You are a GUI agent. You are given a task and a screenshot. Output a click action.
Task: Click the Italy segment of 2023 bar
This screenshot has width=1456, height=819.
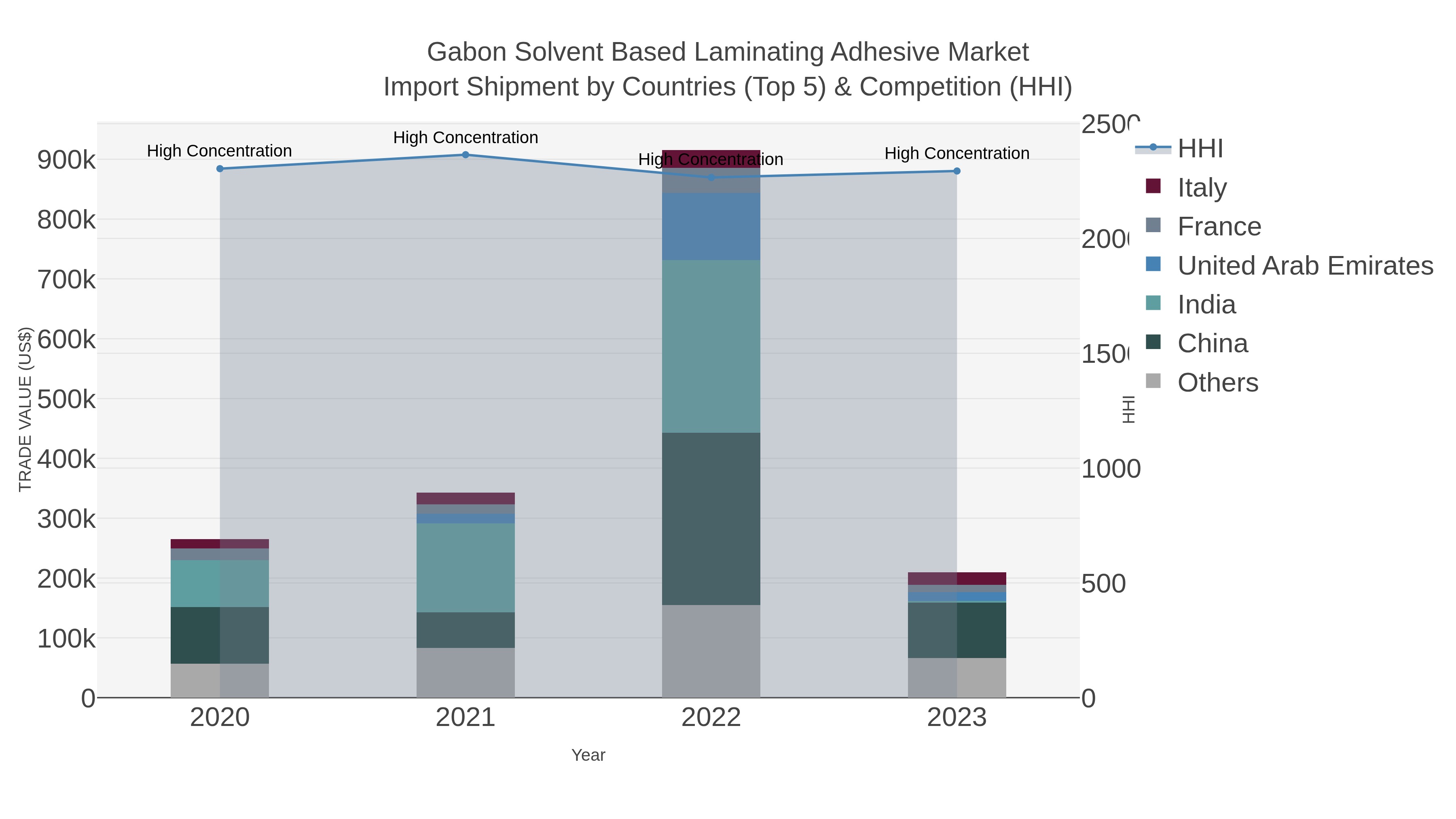pos(957,579)
